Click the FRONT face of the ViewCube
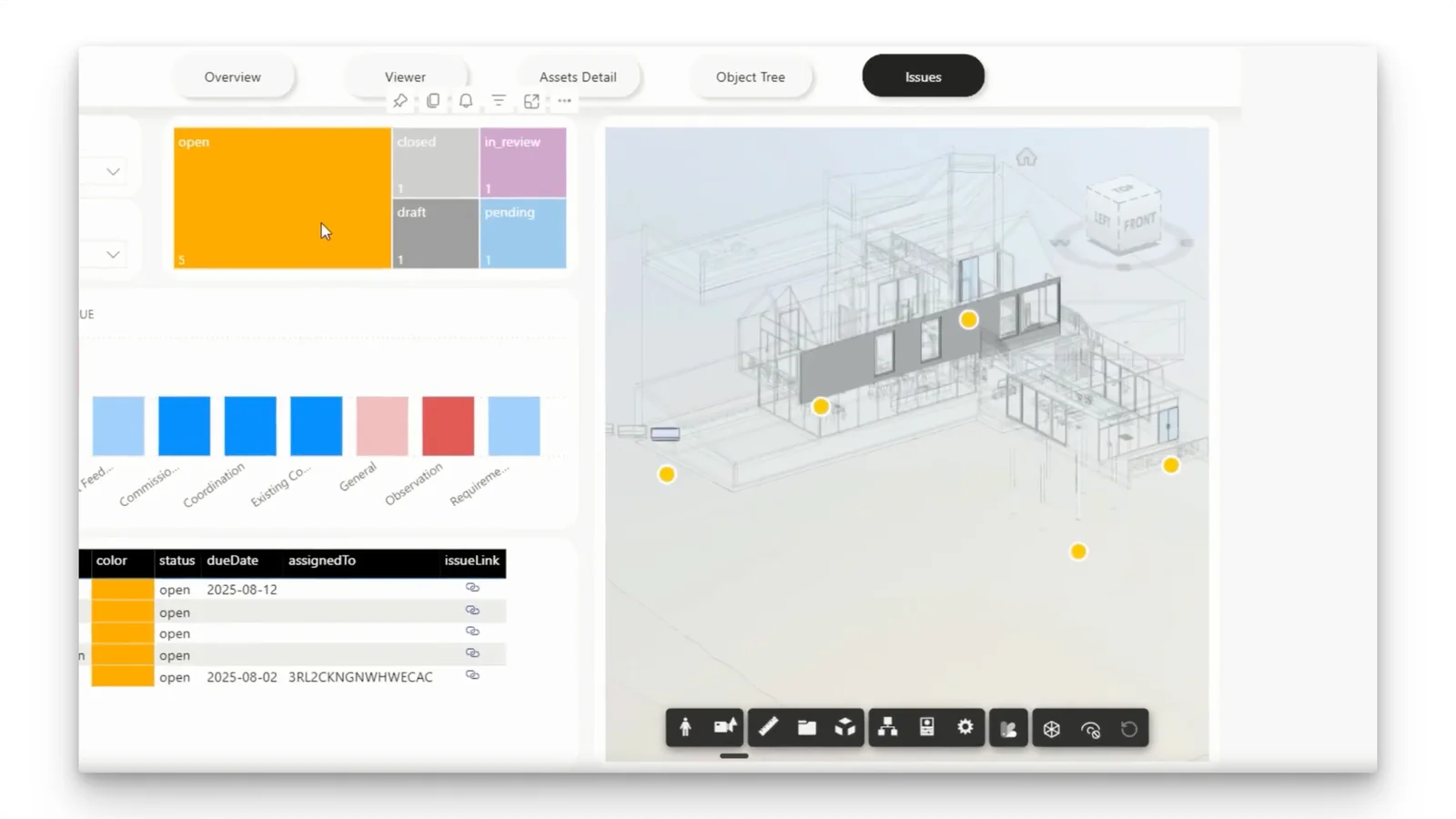This screenshot has height=819, width=1456. (x=1139, y=221)
